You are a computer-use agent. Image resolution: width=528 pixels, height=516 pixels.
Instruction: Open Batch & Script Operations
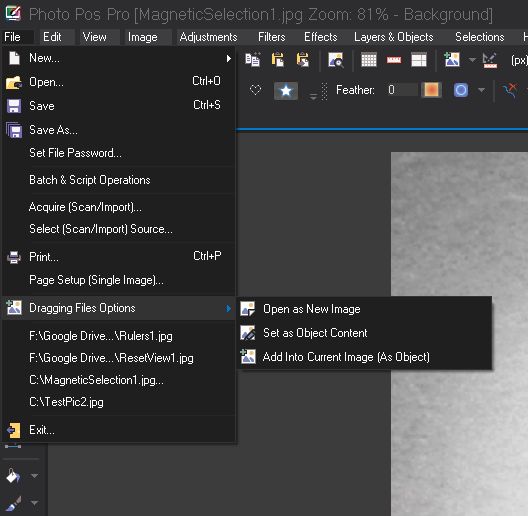(x=119, y=180)
